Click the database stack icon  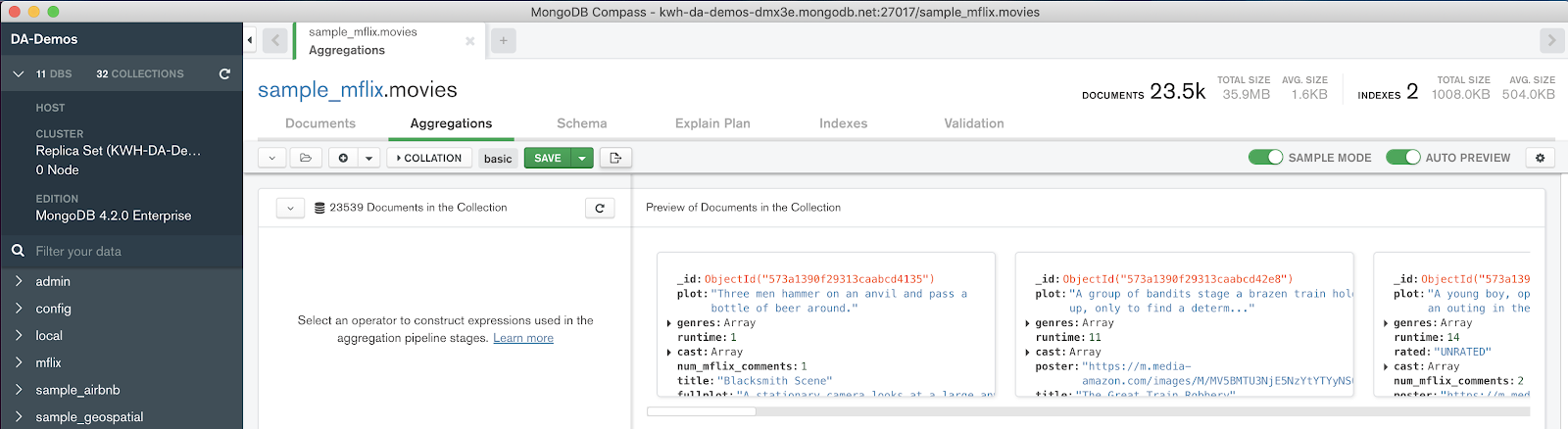coord(319,208)
